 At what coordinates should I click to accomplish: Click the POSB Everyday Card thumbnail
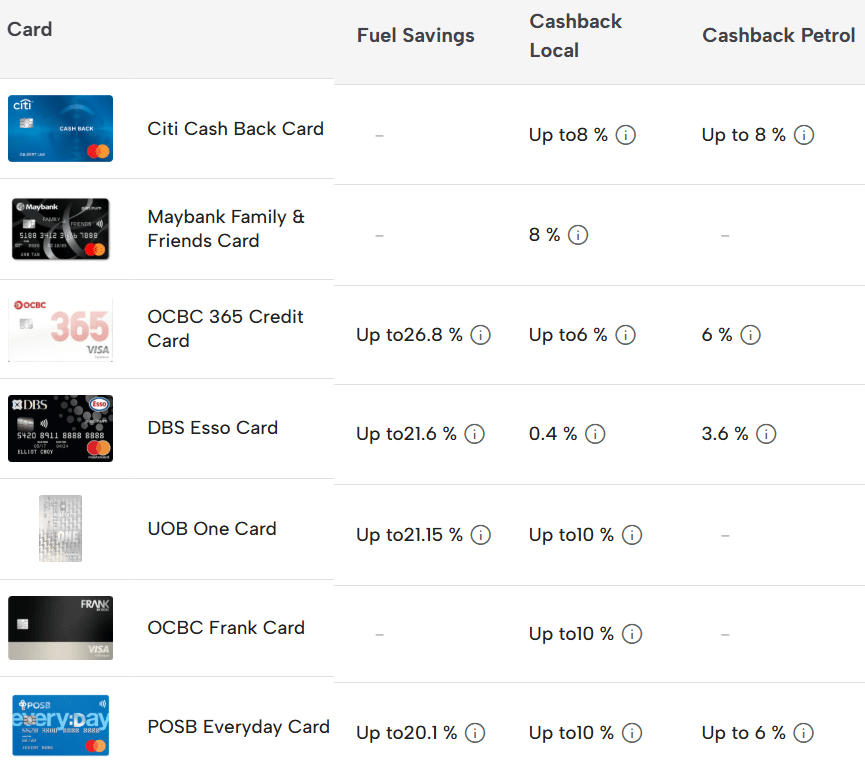pos(60,726)
